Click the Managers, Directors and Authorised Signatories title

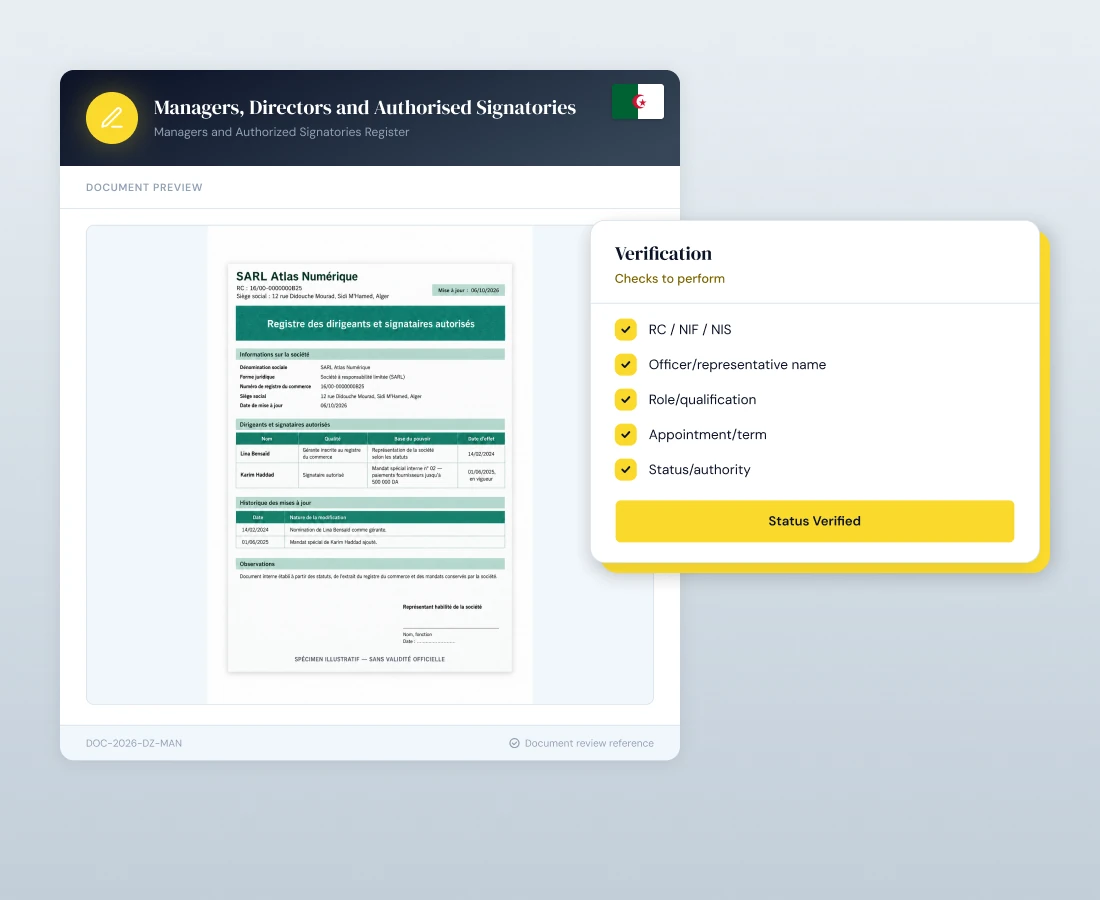click(365, 107)
